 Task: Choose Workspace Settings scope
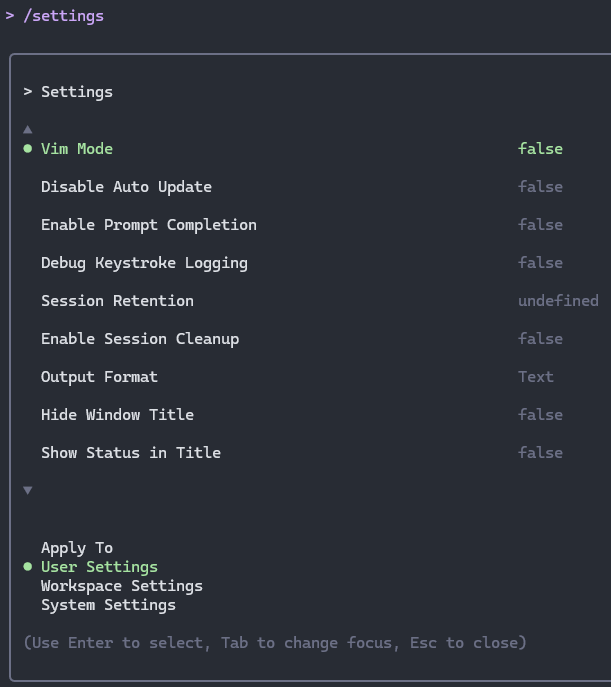(121, 586)
